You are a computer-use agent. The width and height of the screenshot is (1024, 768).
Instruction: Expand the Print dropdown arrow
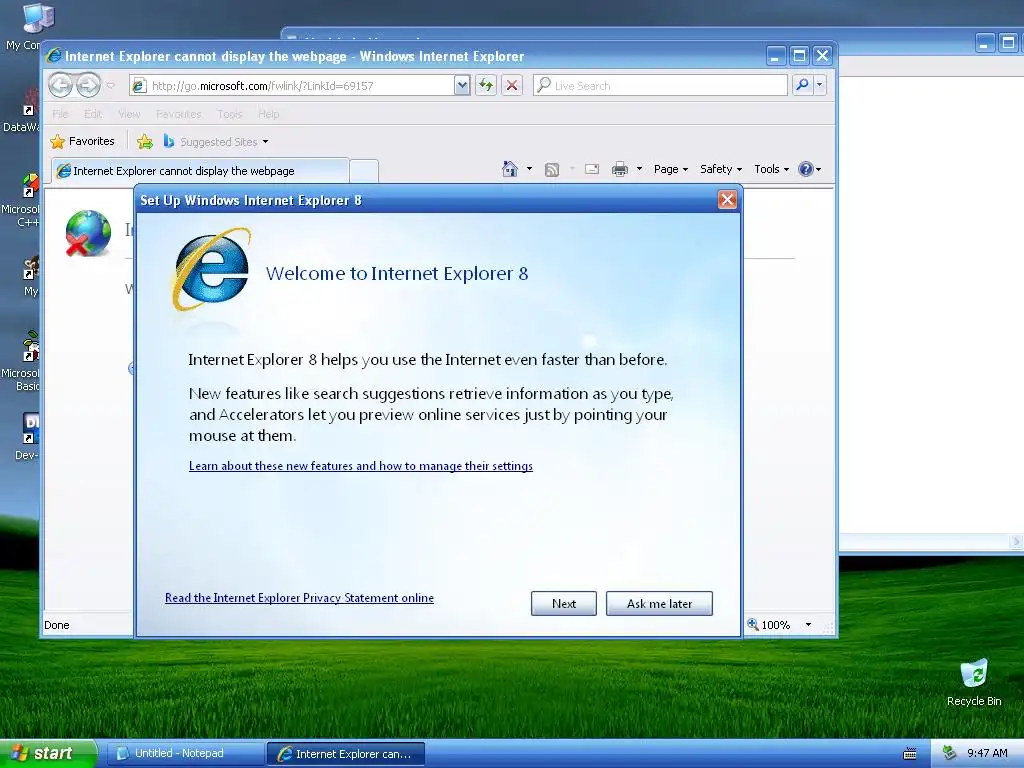pos(639,169)
